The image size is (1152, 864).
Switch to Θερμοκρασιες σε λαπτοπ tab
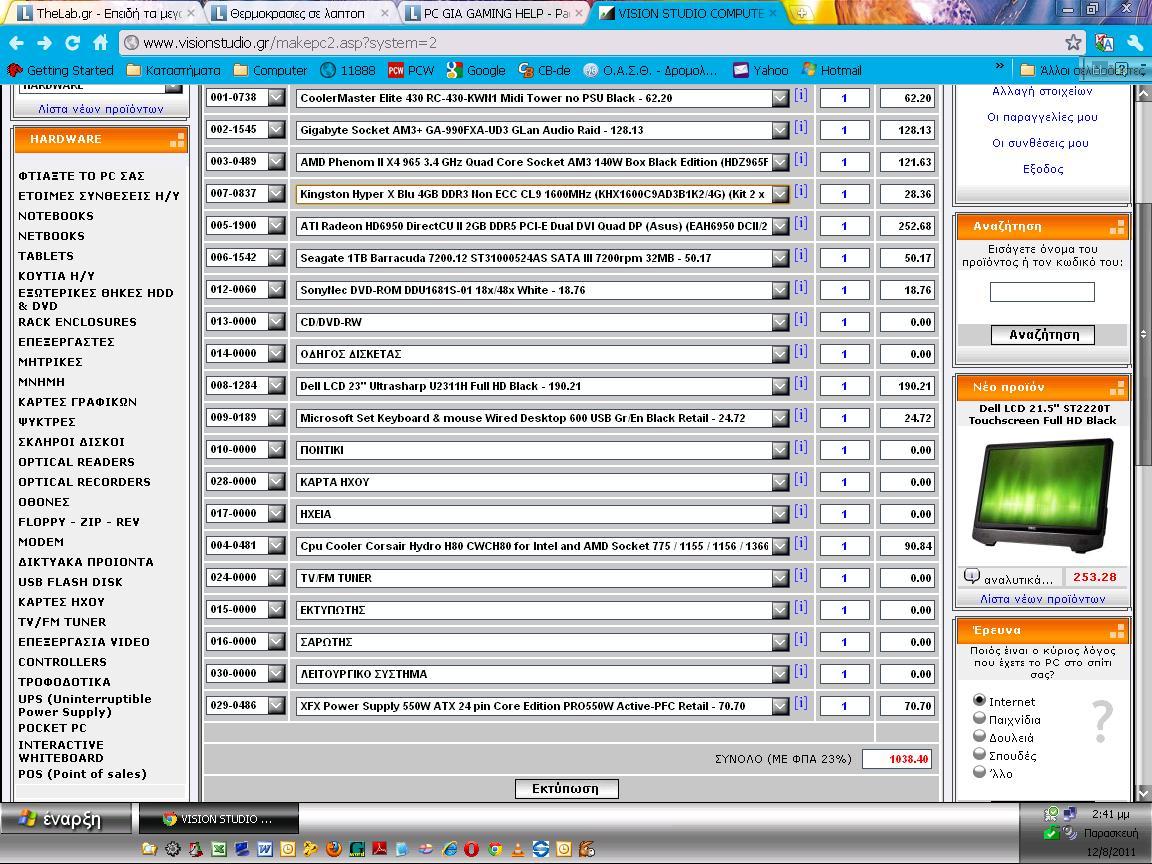pos(298,13)
